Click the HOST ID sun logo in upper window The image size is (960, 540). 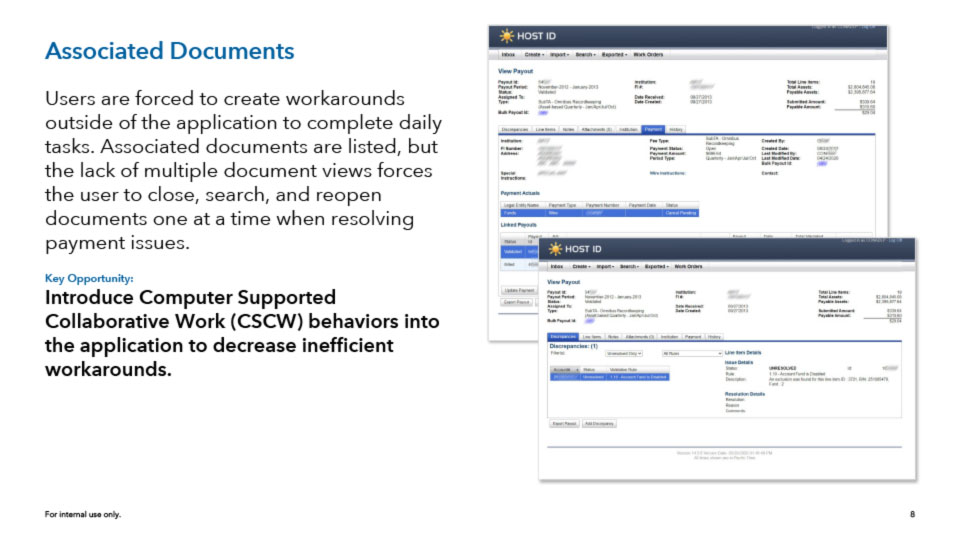pyautogui.click(x=507, y=36)
